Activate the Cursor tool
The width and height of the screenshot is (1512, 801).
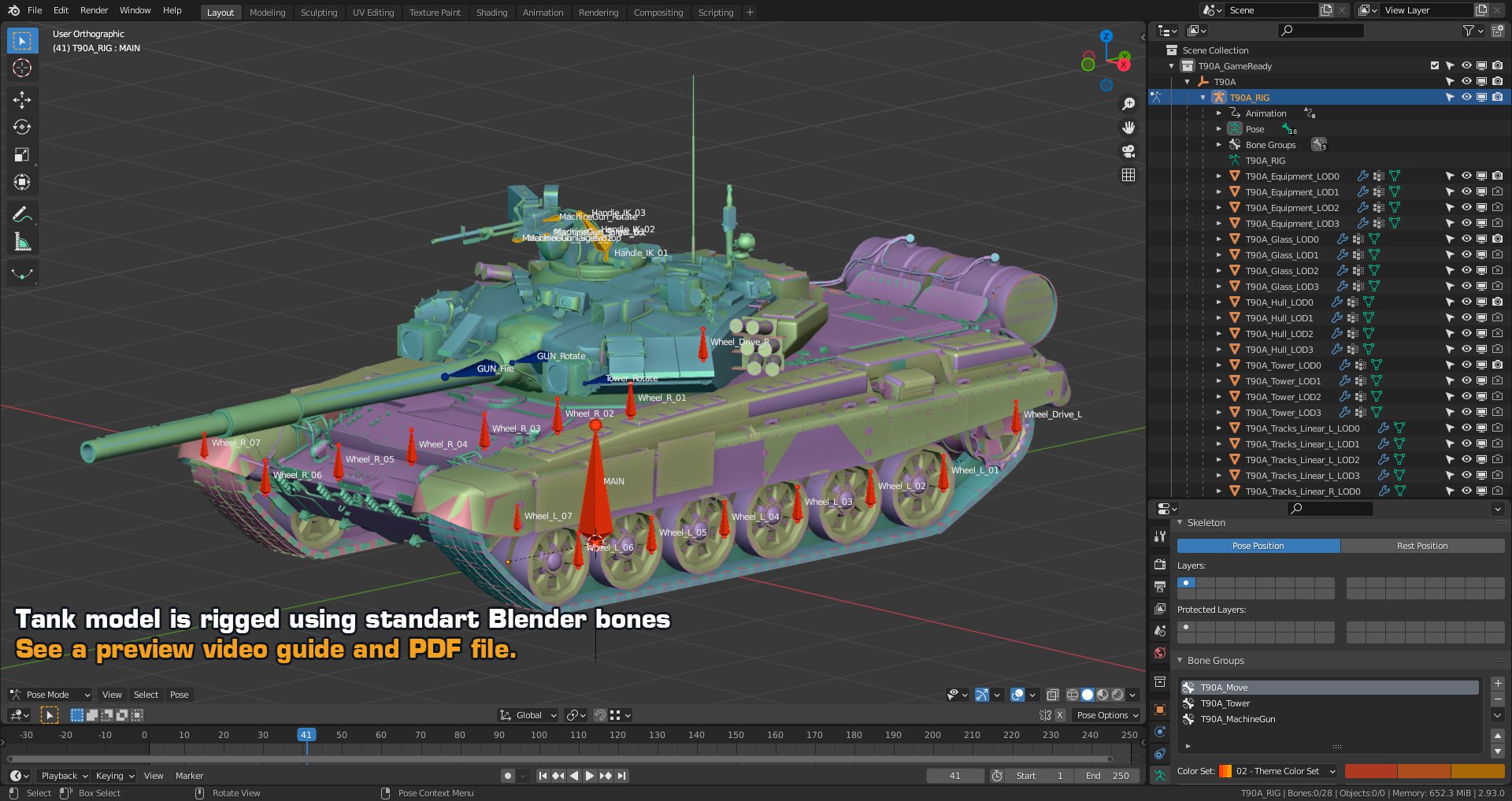(22, 69)
